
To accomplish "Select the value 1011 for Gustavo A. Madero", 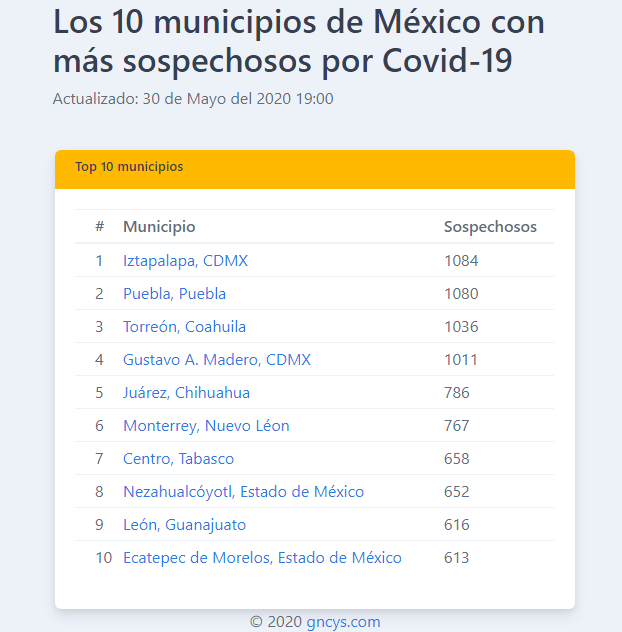I will tap(461, 360).
